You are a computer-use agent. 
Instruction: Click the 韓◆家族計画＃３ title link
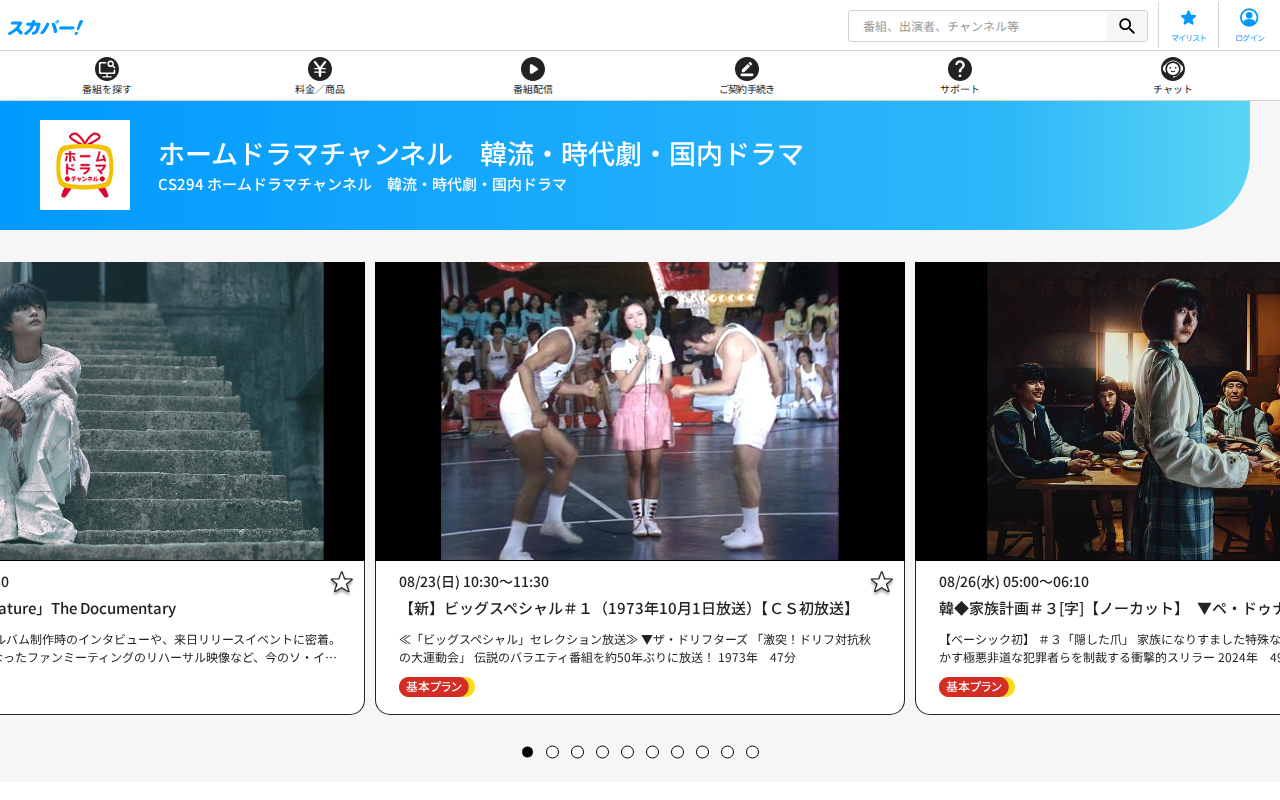point(1109,608)
